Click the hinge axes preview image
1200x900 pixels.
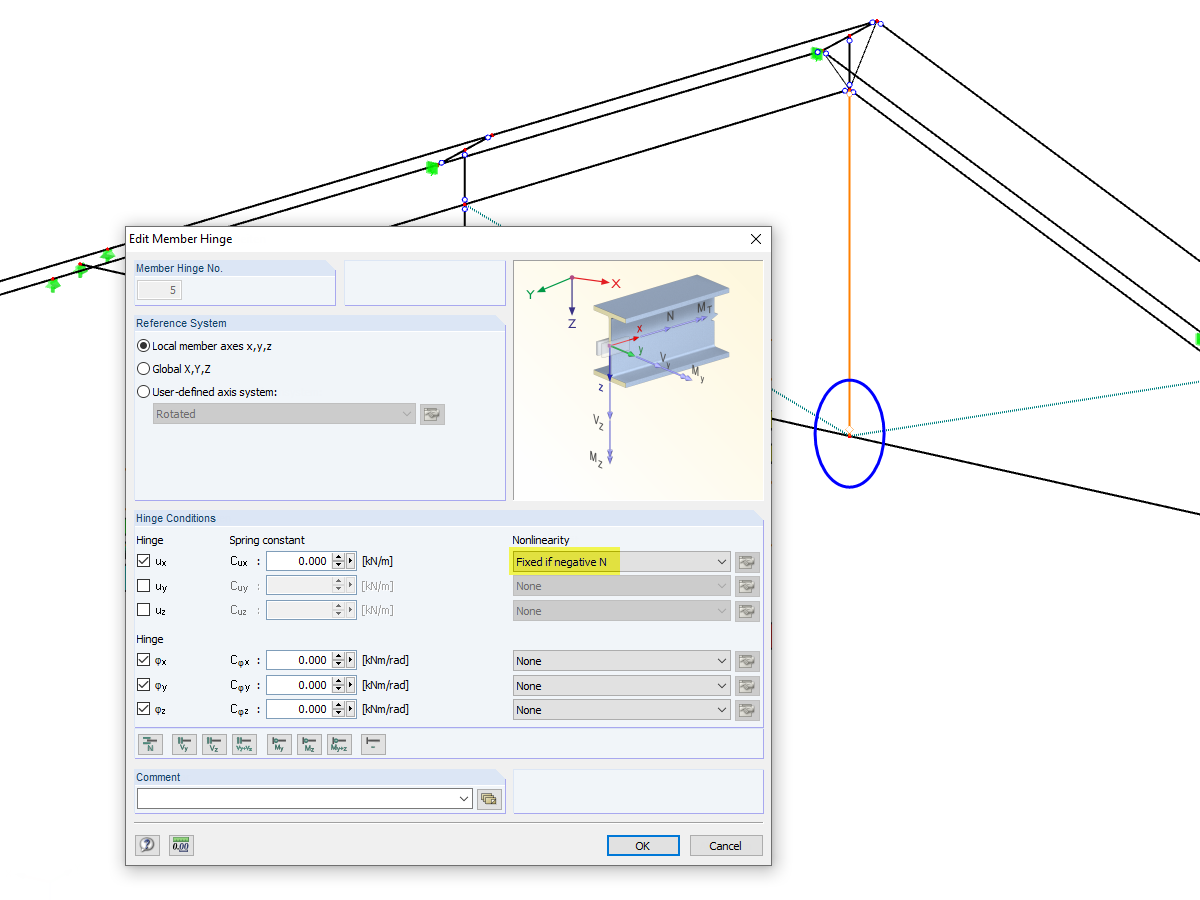click(638, 380)
